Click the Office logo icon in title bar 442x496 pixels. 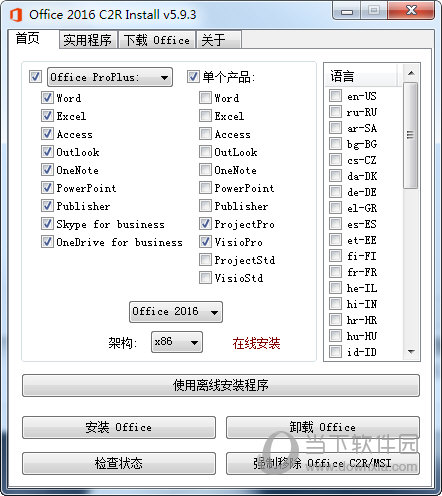coord(16,15)
